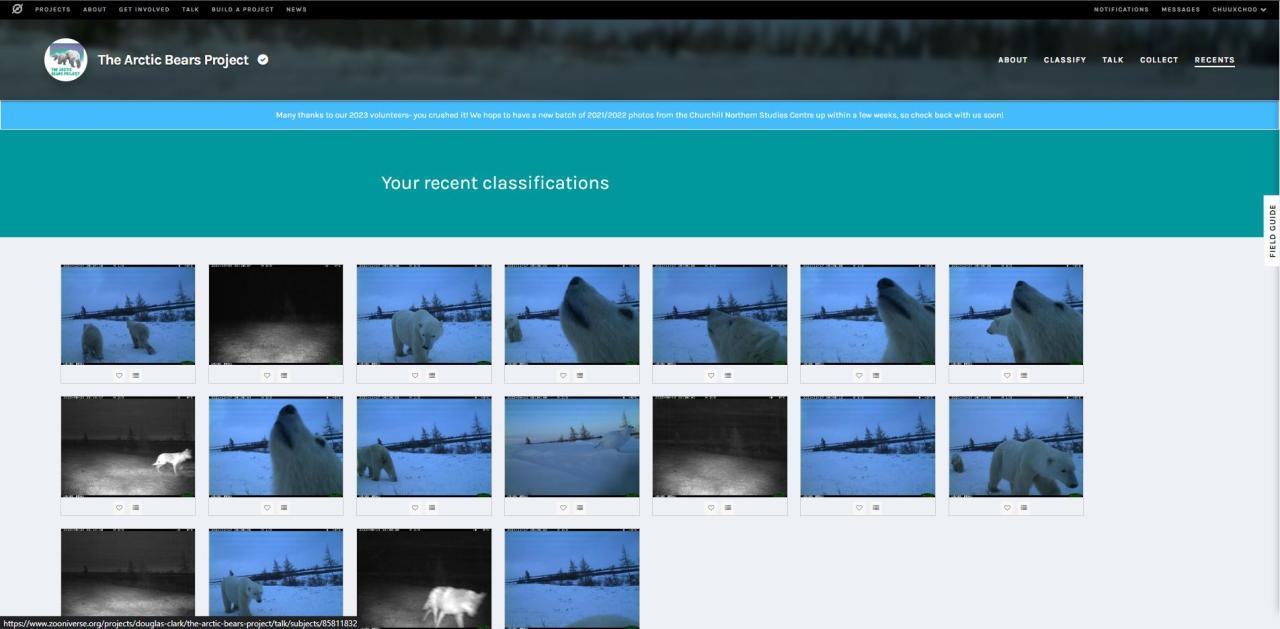Image resolution: width=1280 pixels, height=629 pixels.
Task: Open the first-row standing bear thumbnail
Action: click(x=424, y=314)
